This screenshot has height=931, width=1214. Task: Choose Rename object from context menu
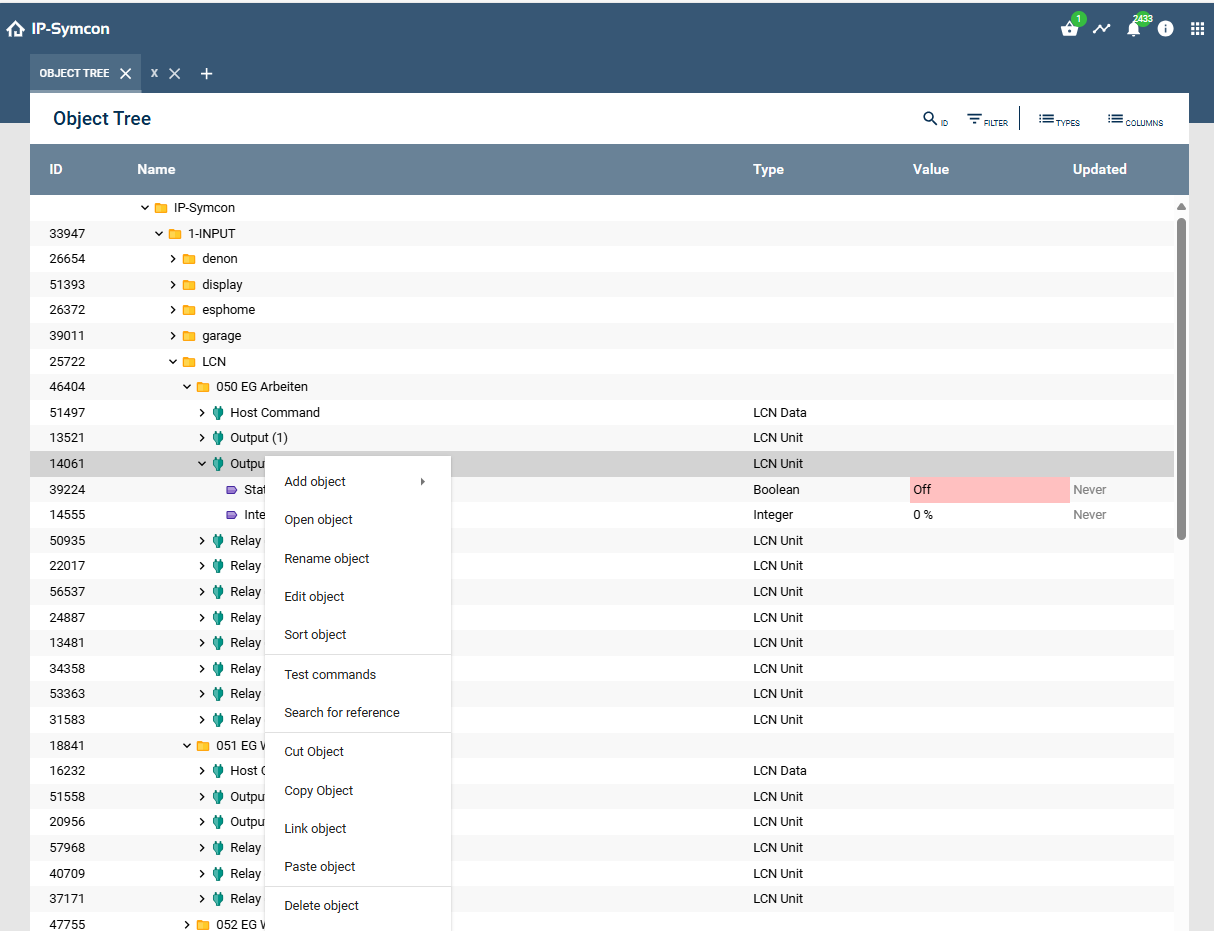[357, 559]
